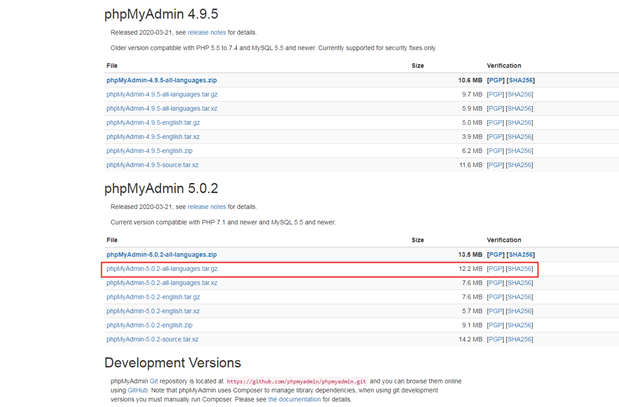This screenshot has width=619, height=407.
Task: Open SHA256 checksum for 4.9.5 source.tar.xz
Action: [520, 165]
